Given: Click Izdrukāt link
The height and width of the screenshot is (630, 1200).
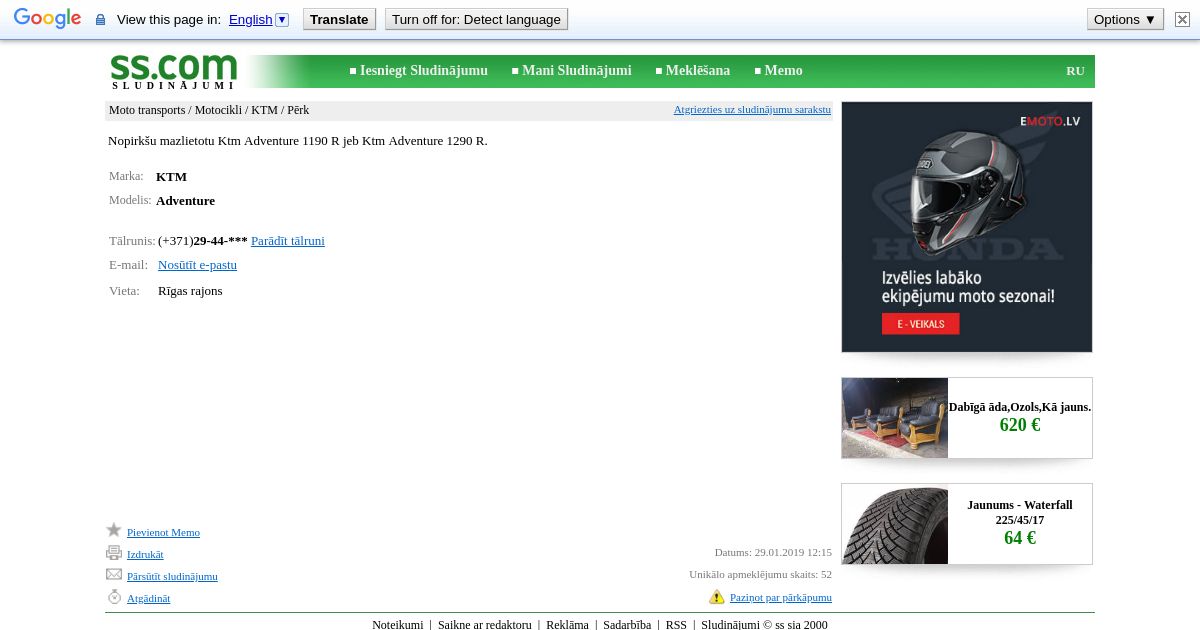Looking at the screenshot, I should tap(145, 554).
